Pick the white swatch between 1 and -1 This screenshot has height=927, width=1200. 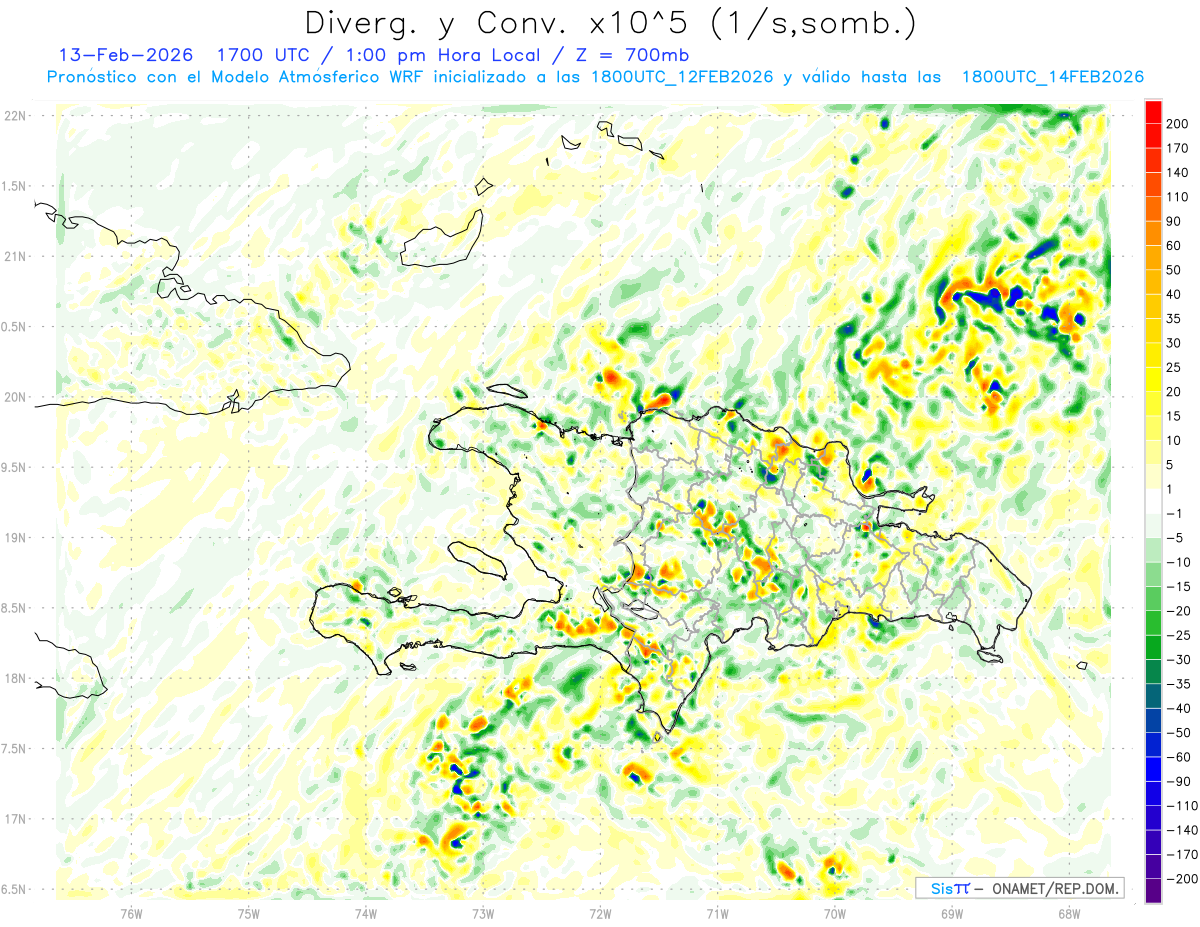1153,501
